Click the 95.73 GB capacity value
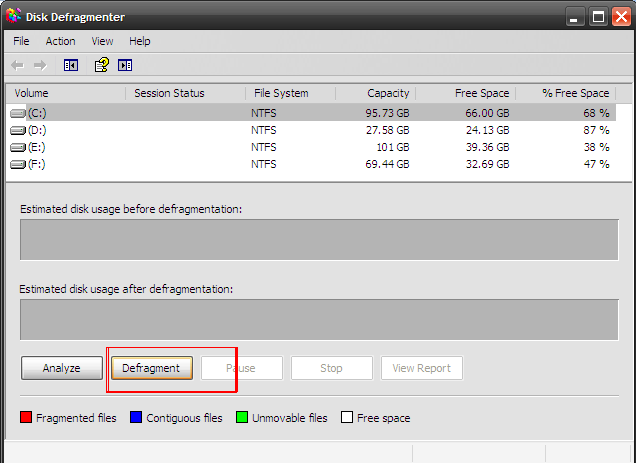The width and height of the screenshot is (636, 463). [x=387, y=113]
